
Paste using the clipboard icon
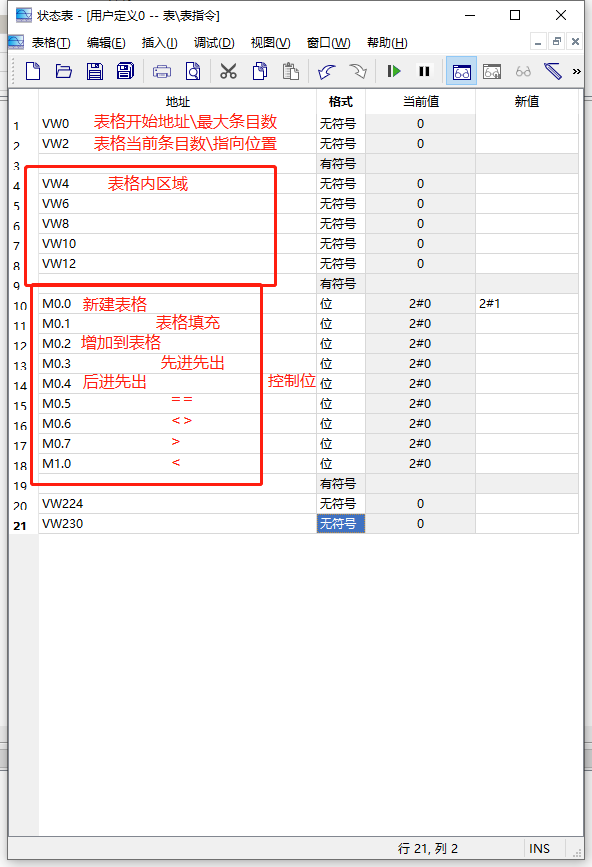point(291,71)
